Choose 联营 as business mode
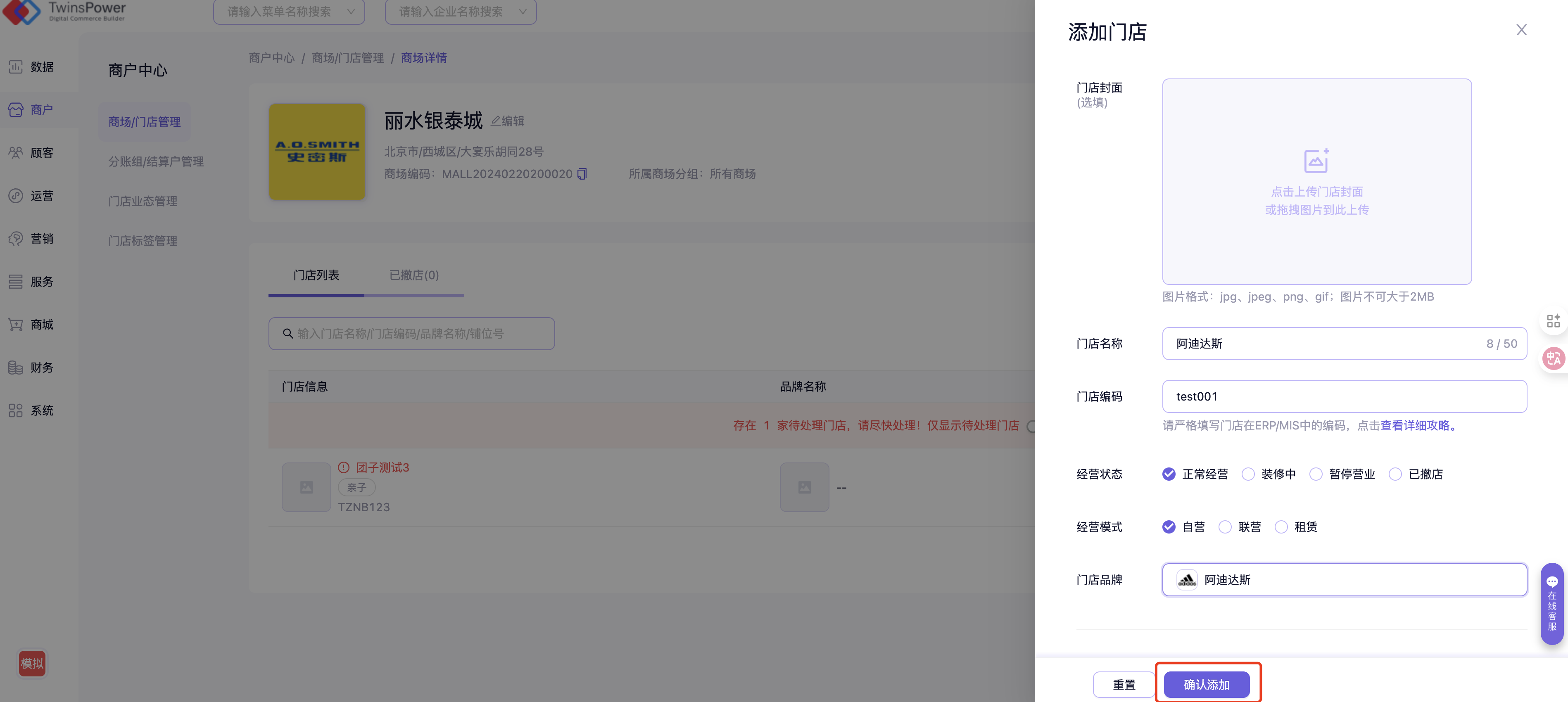The image size is (1568, 702). point(1225,527)
